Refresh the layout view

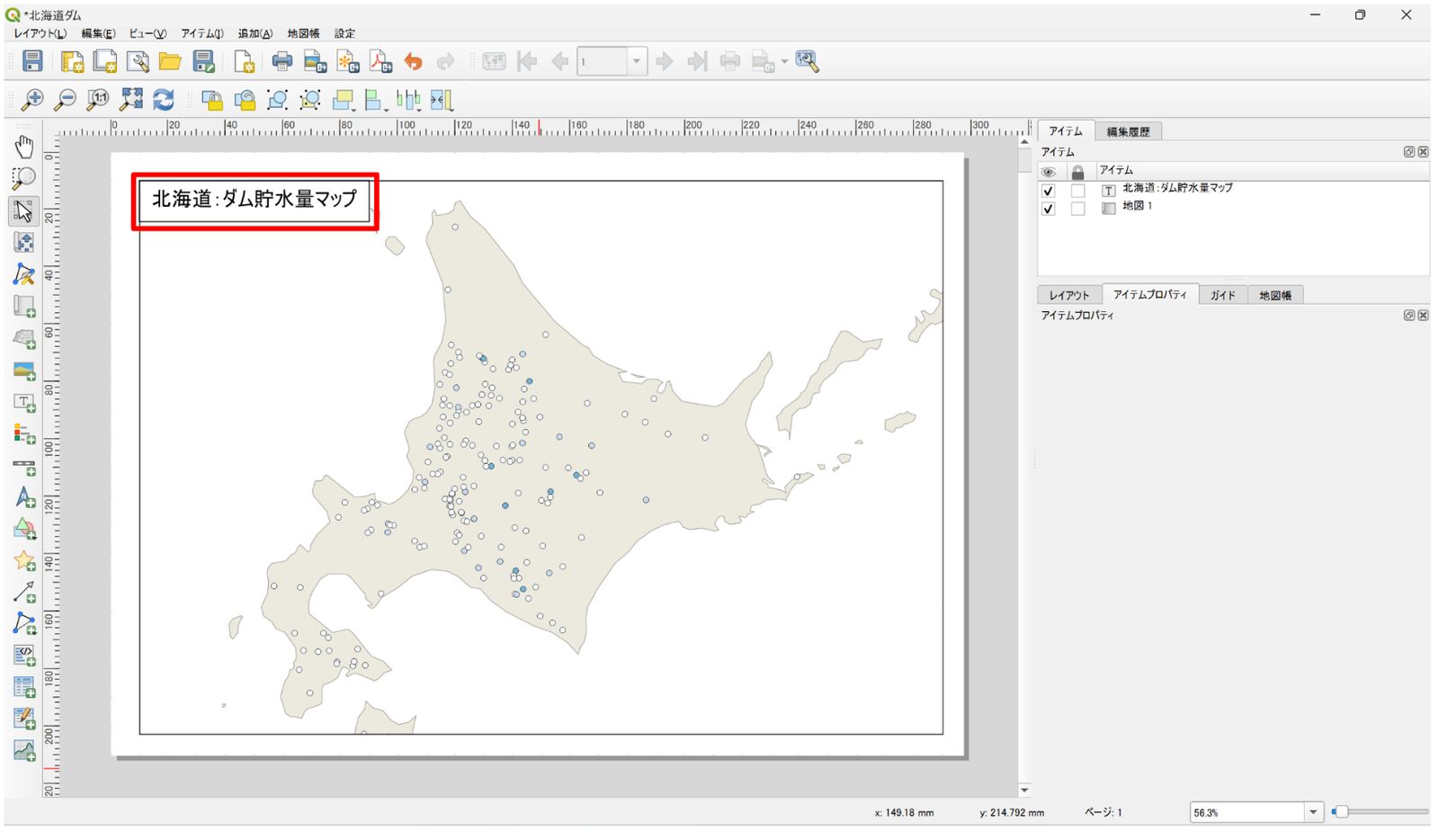point(164,99)
